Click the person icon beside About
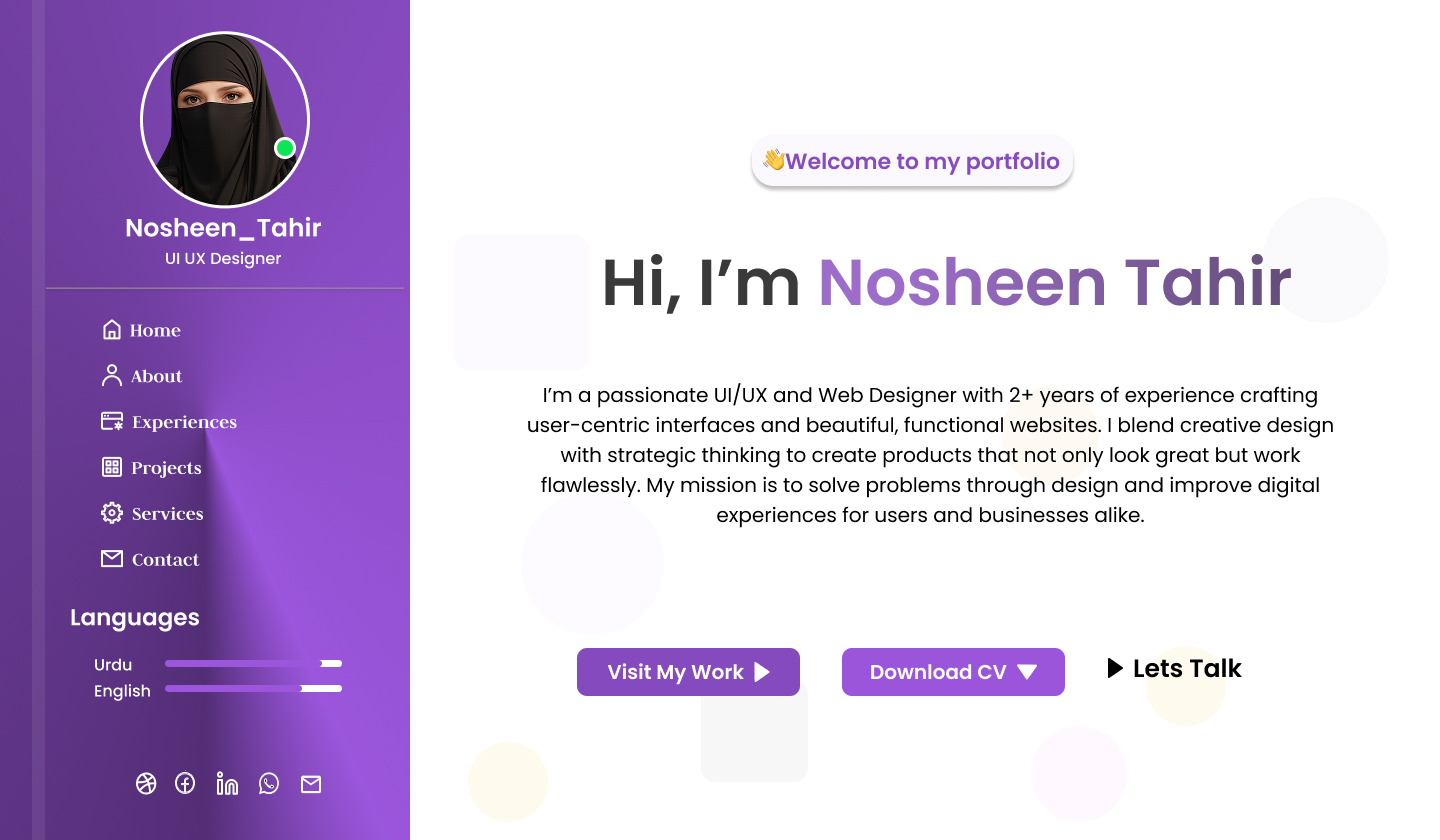 (112, 376)
